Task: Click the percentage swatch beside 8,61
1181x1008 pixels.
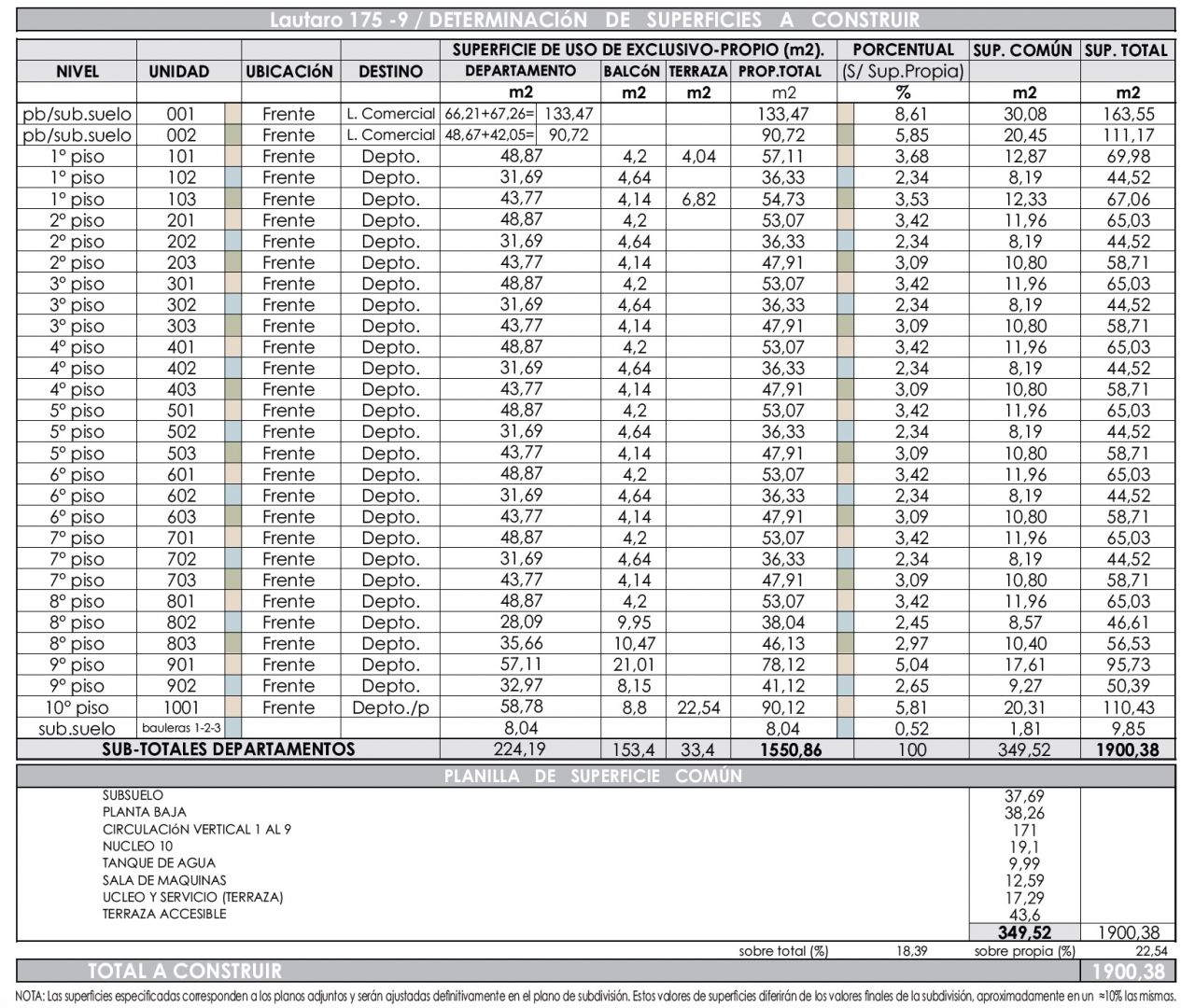Action: (x=846, y=114)
